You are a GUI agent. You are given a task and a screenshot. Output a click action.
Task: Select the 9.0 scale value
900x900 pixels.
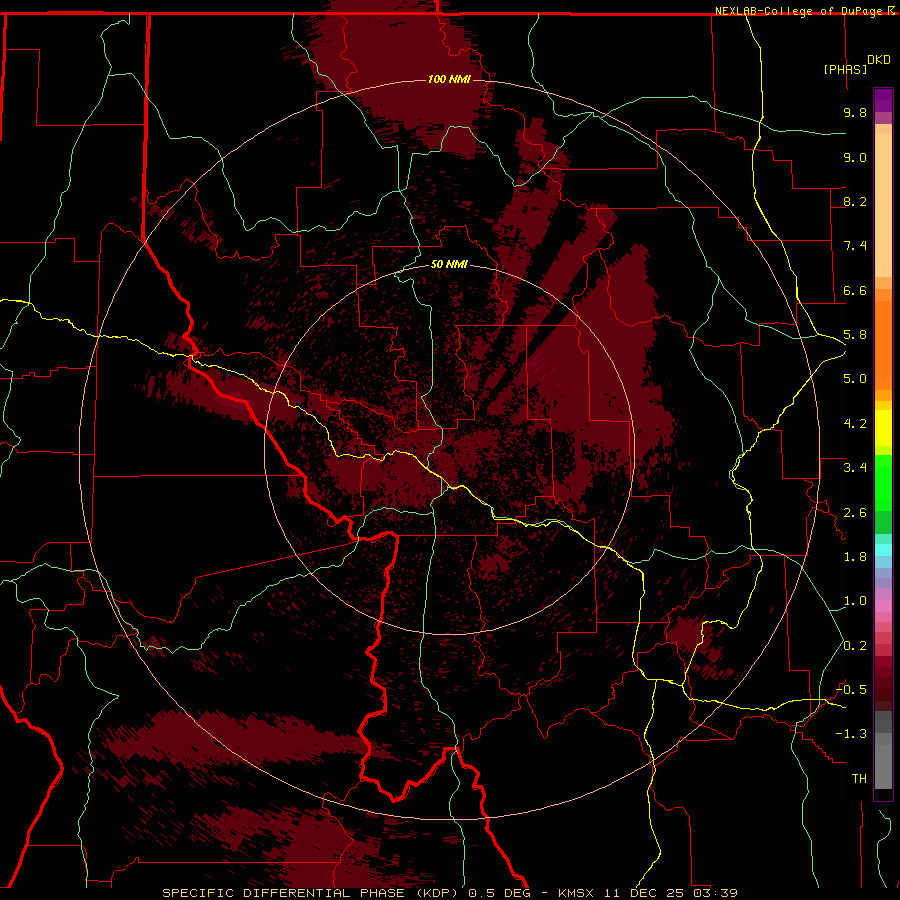pyautogui.click(x=855, y=157)
